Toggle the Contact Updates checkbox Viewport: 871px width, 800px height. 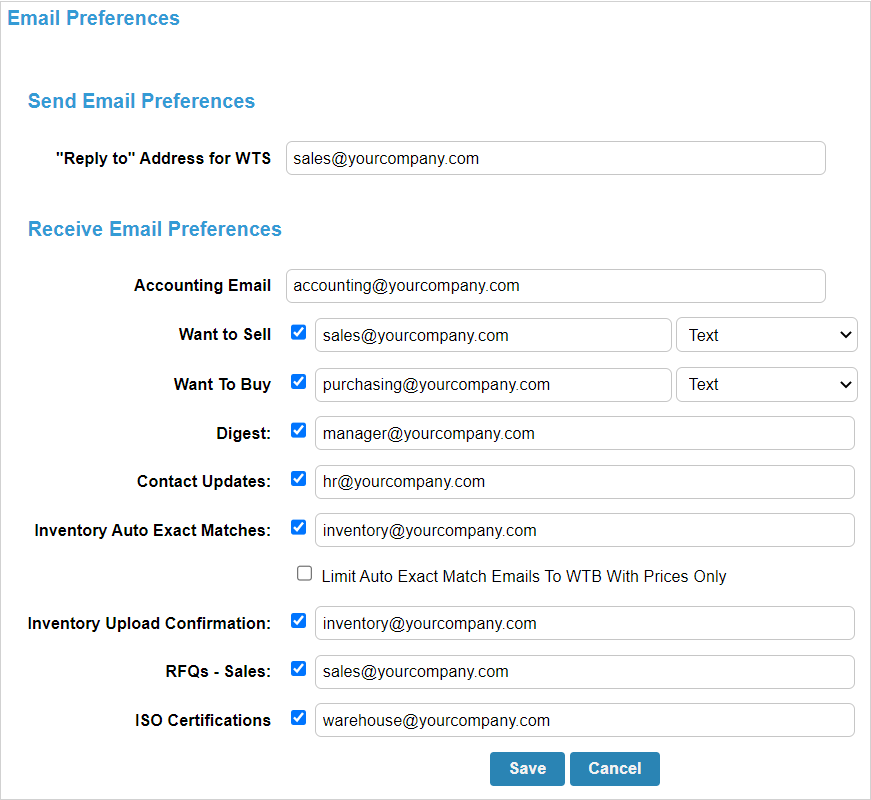tap(298, 479)
